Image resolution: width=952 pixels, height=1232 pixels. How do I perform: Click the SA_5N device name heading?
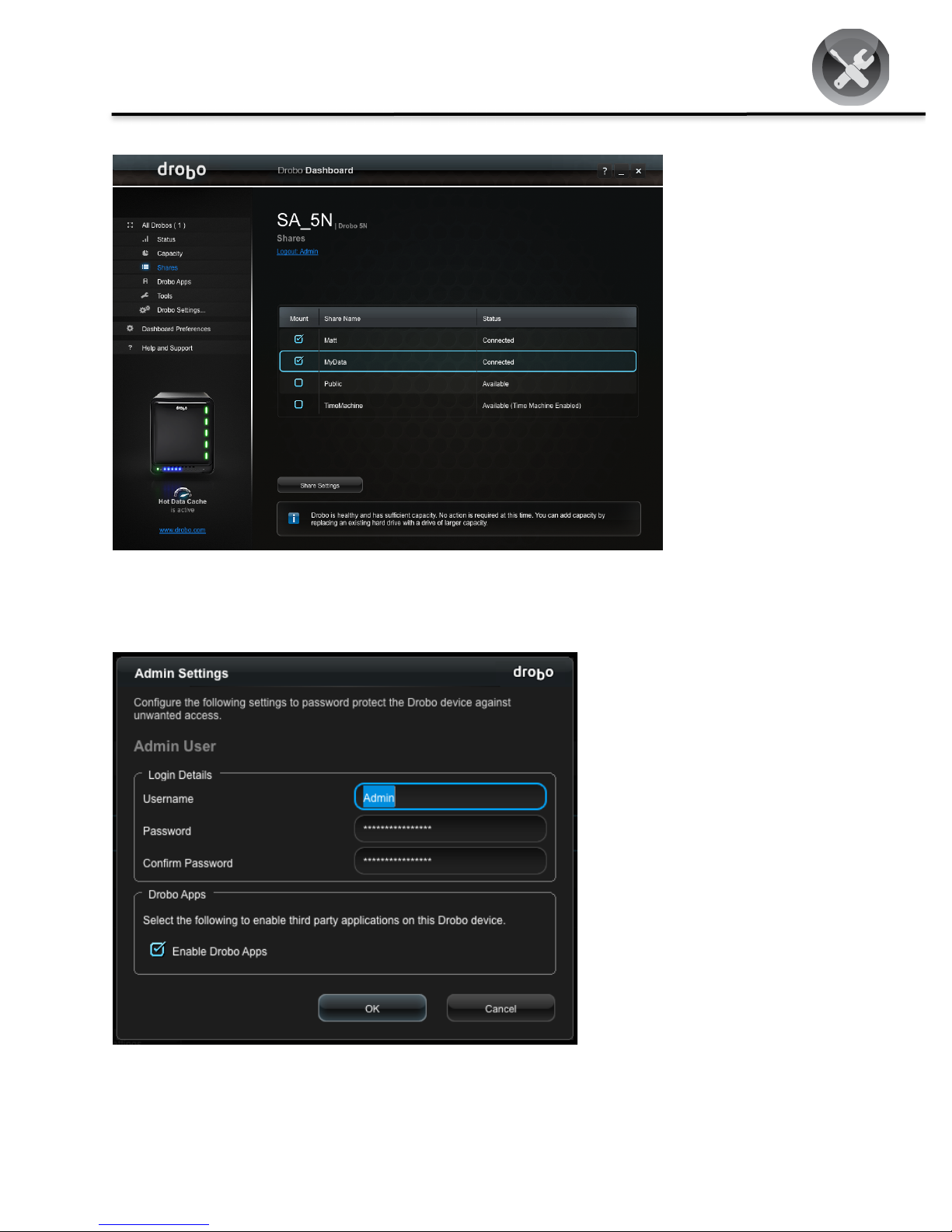[305, 220]
